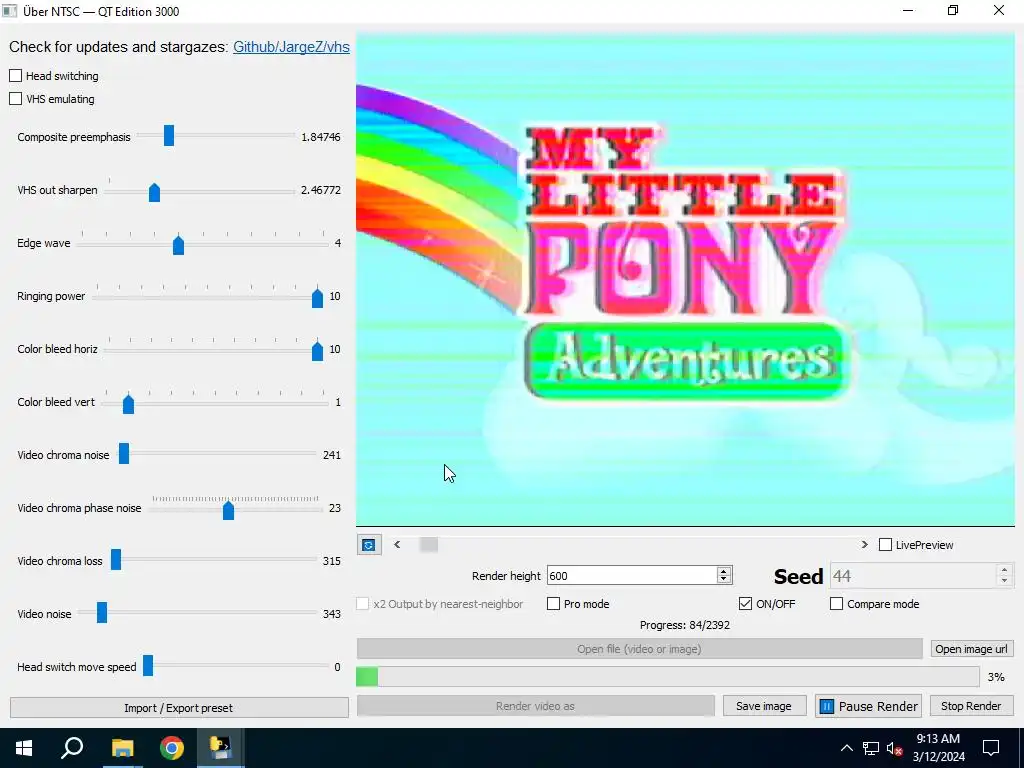Click Render video as button
The width and height of the screenshot is (1024, 768).
coord(536,706)
